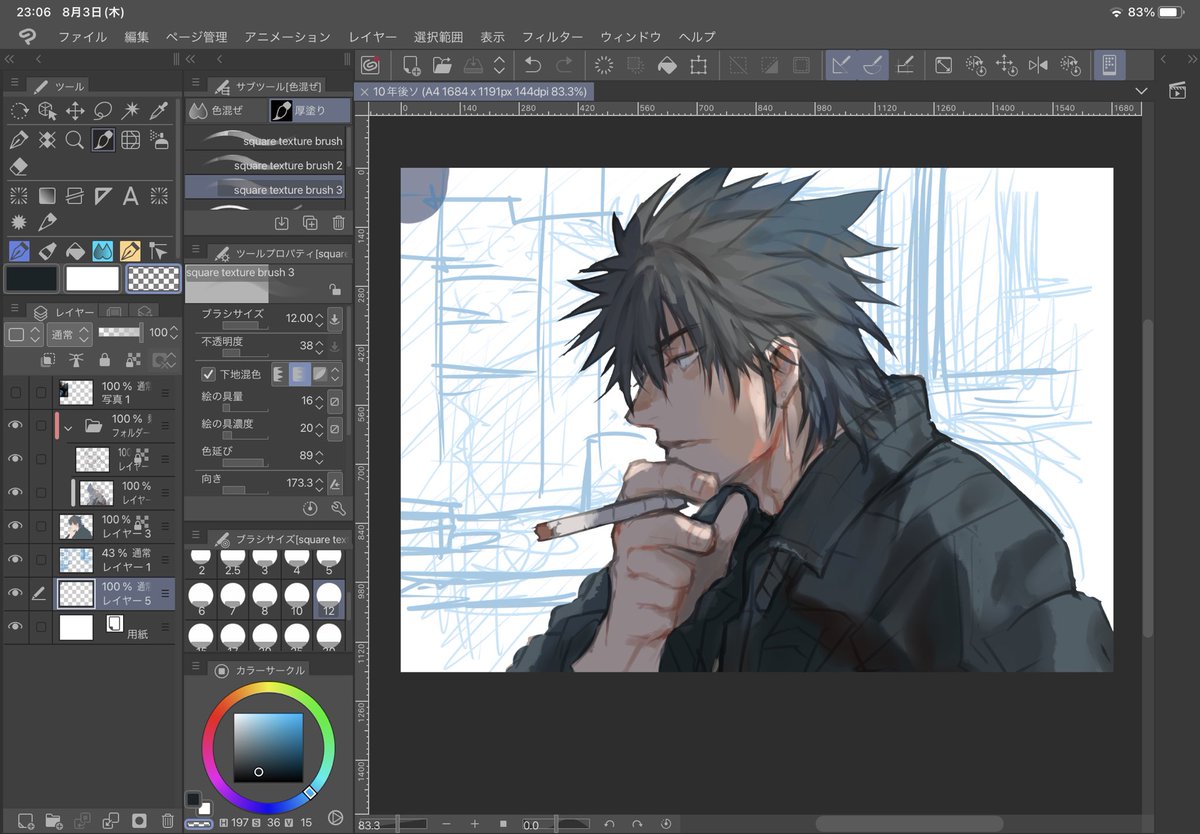The image size is (1200, 834).
Task: Open the フィルター menu
Action: 552,37
